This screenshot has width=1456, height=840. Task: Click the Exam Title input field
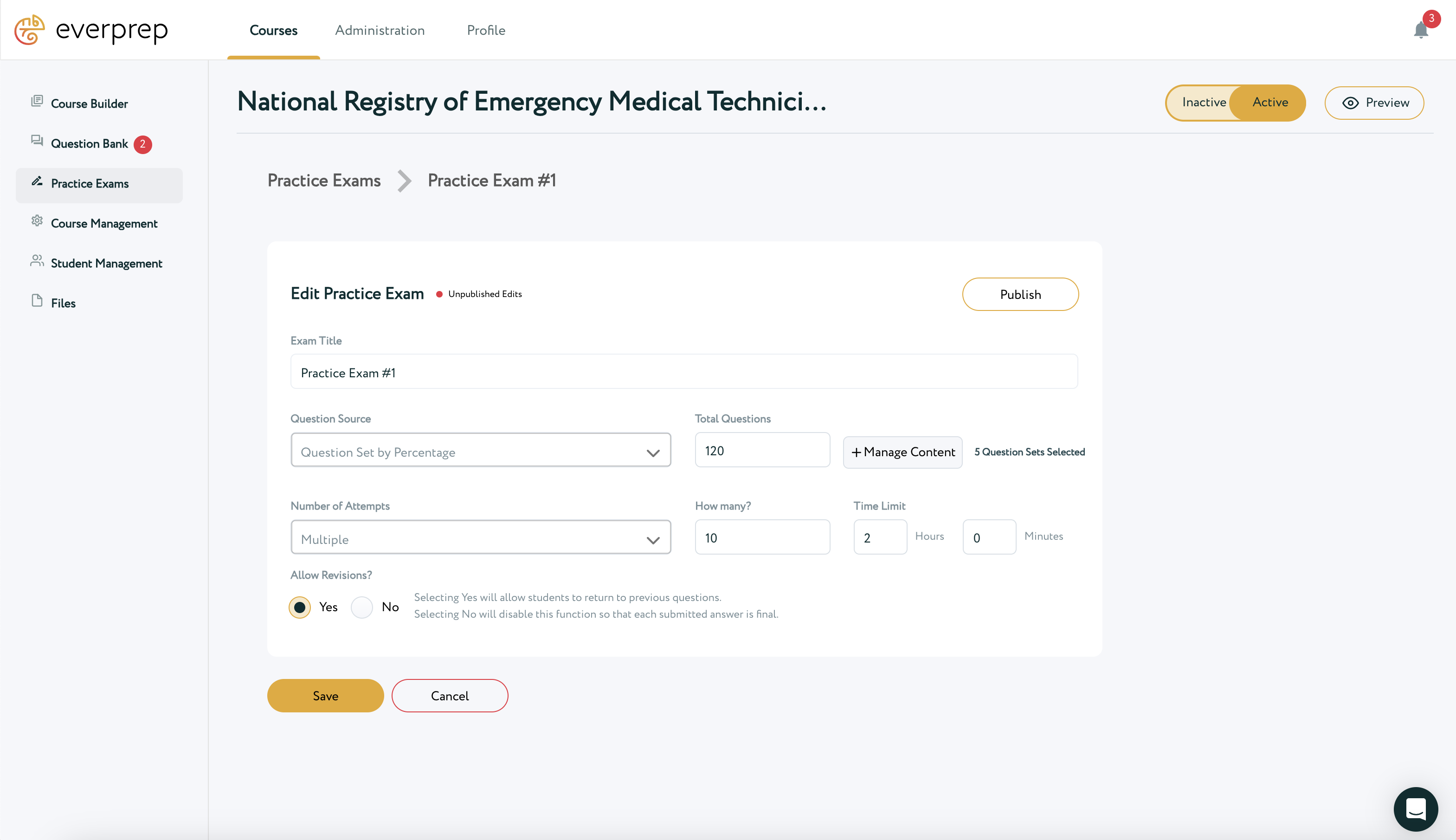pos(684,372)
